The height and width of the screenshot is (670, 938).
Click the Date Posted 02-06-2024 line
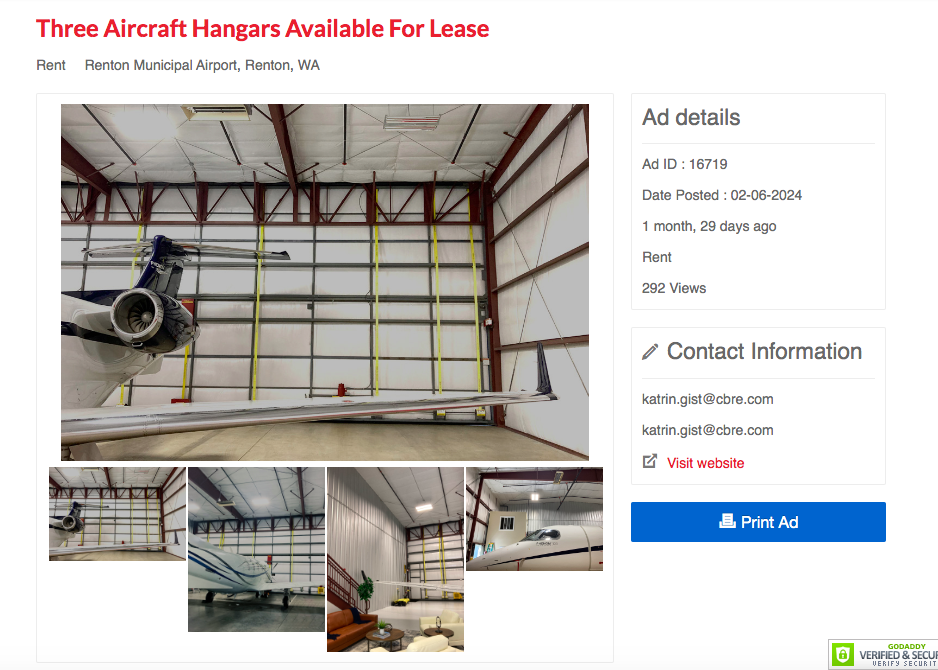pos(722,195)
